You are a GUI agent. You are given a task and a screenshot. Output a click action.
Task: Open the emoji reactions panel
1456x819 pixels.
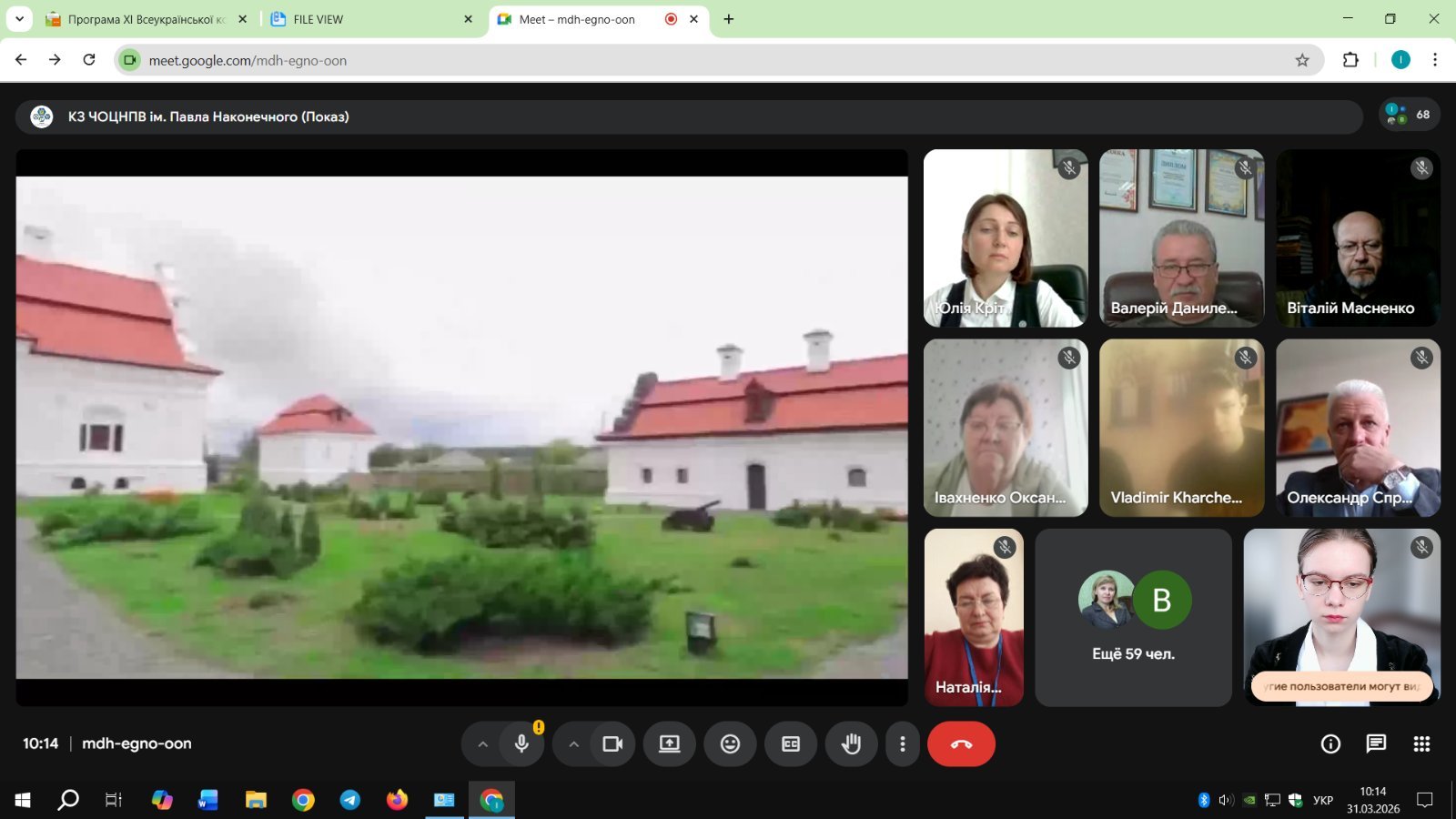coord(730,744)
